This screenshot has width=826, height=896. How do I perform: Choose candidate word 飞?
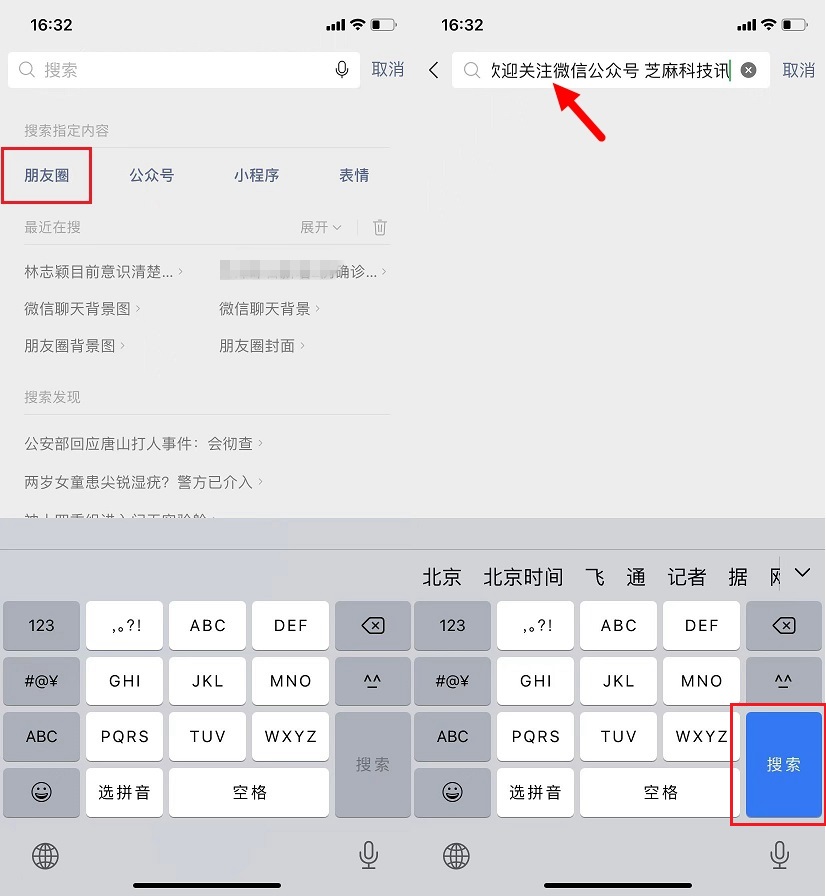[x=595, y=577]
